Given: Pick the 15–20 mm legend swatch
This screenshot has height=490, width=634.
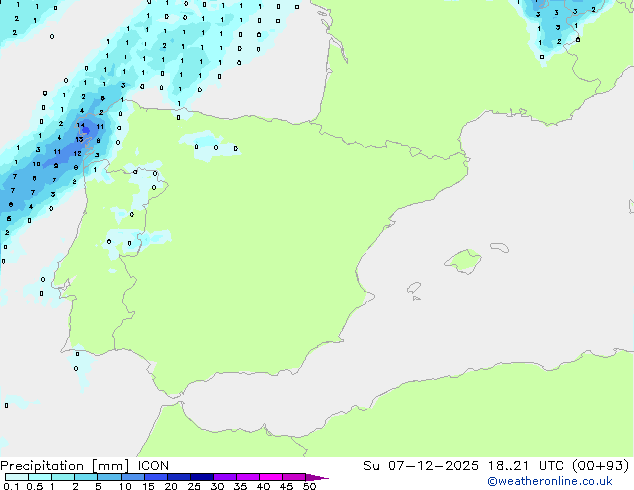Looking at the screenshot, I should coord(156,477).
